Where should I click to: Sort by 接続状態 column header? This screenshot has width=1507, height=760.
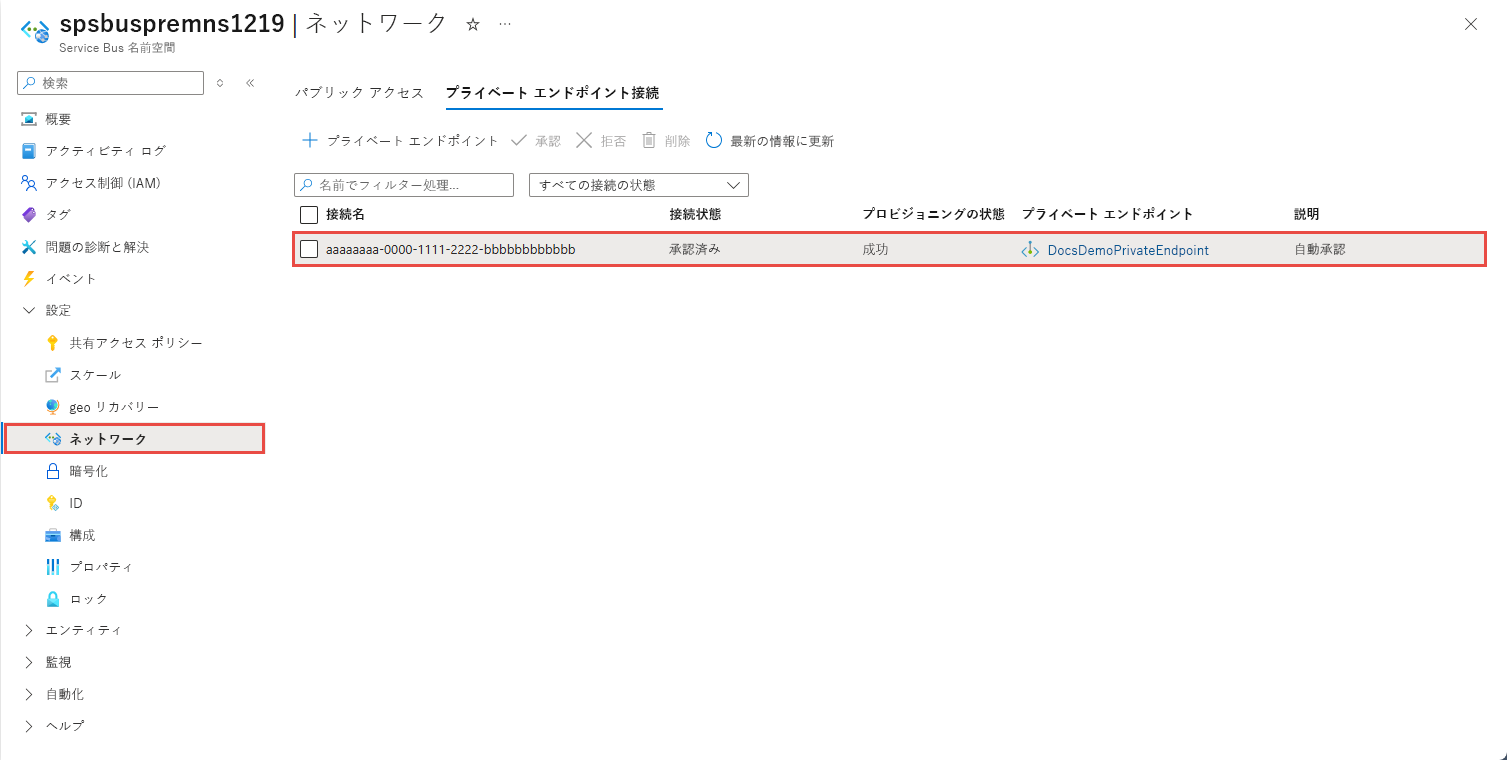[695, 215]
